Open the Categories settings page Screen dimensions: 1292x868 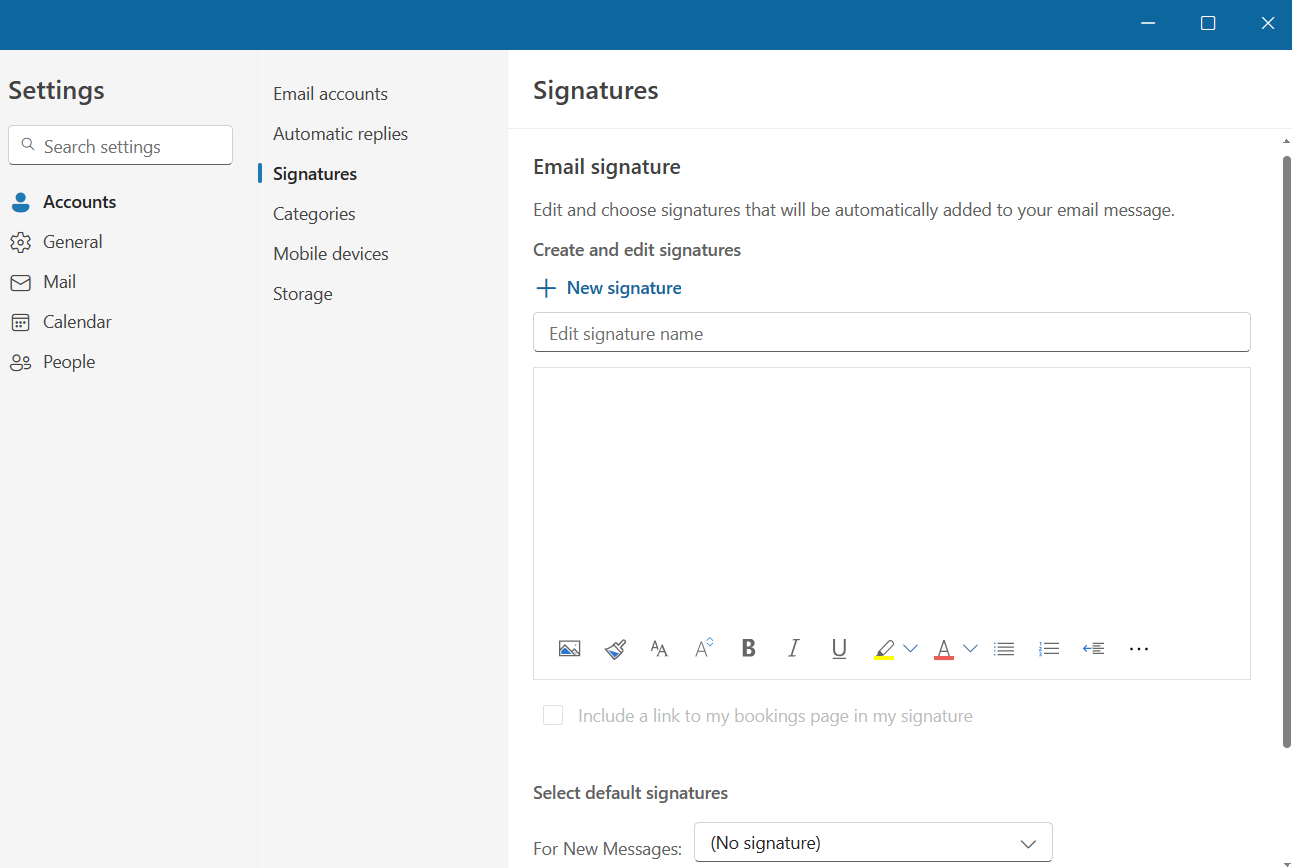pos(314,214)
